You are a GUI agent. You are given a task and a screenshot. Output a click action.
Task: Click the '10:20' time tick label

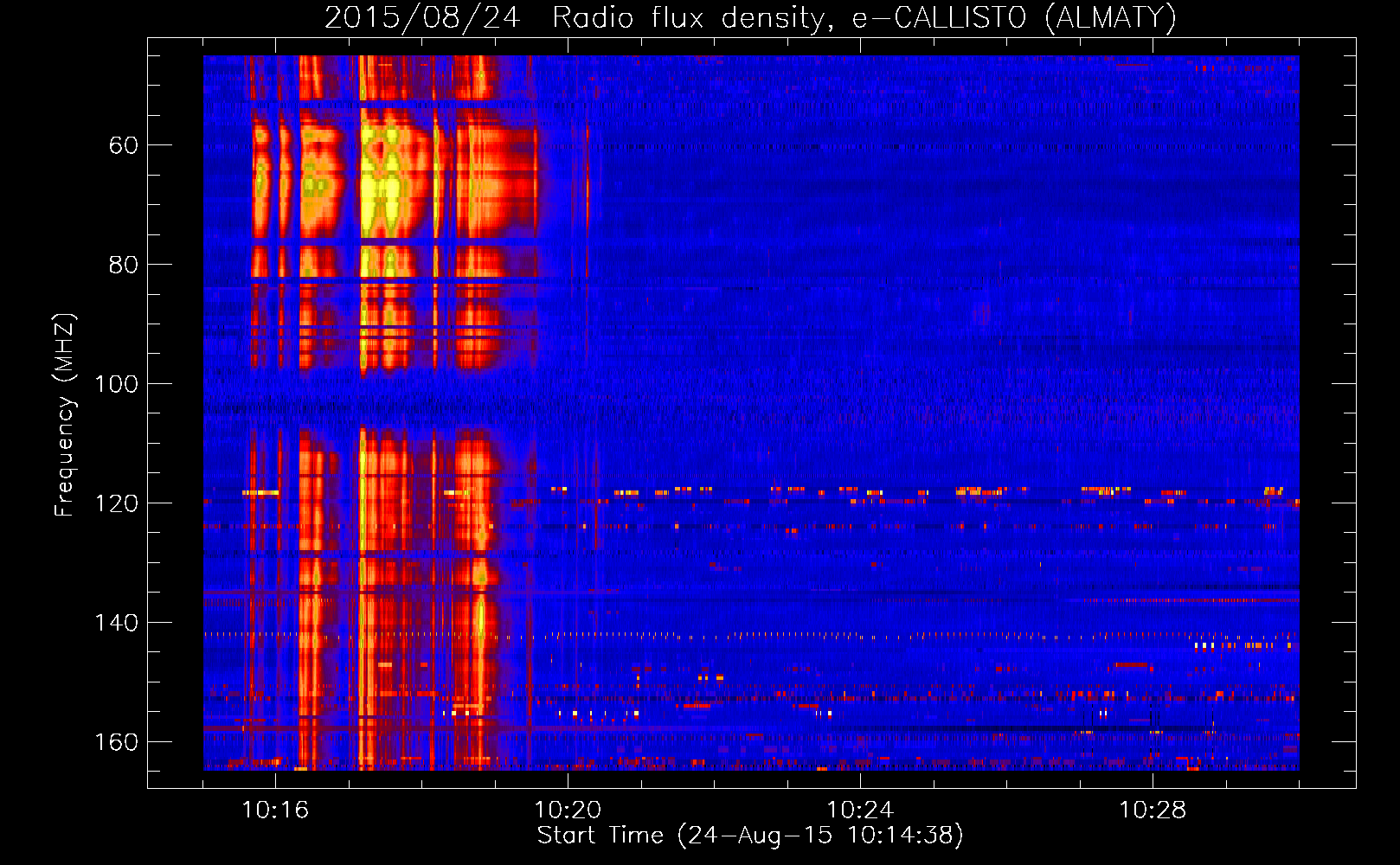pos(568,811)
